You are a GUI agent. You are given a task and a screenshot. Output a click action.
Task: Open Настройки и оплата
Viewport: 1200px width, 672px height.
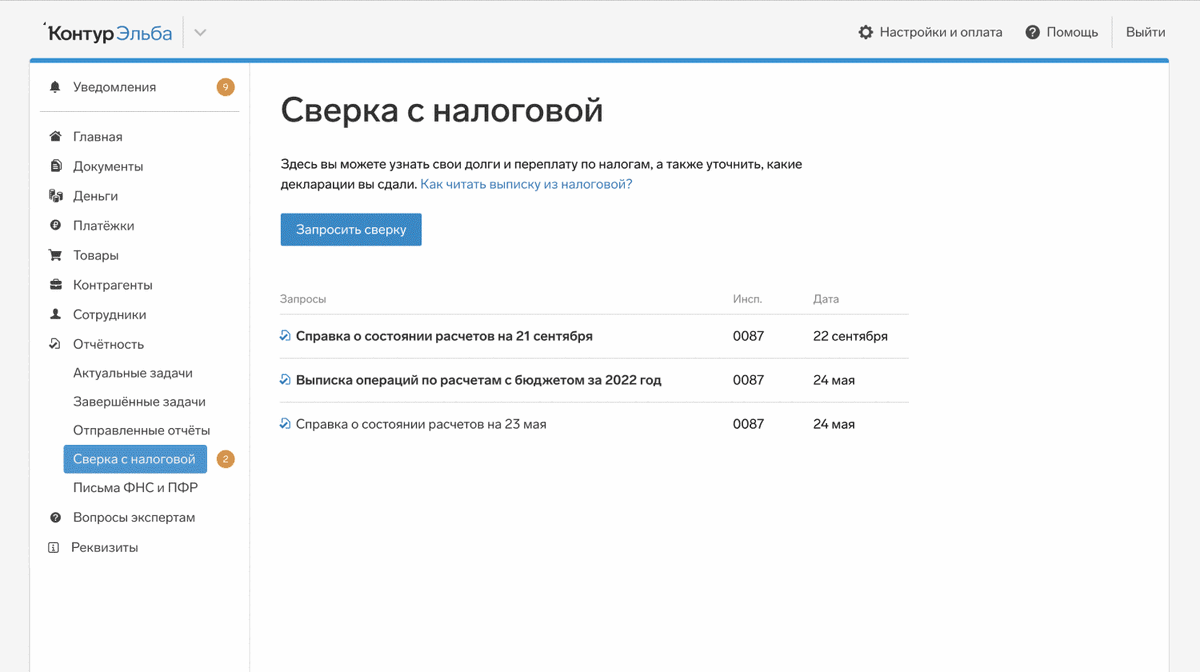[x=940, y=32]
